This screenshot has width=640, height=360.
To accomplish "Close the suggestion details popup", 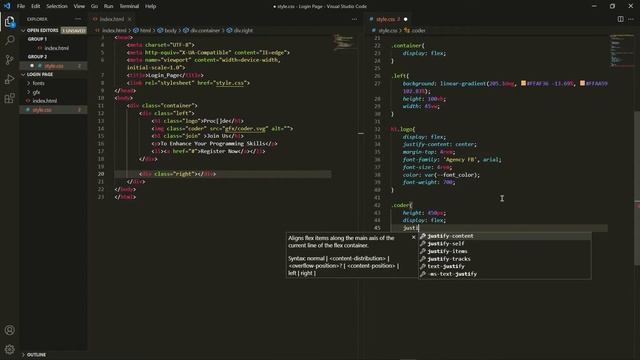I will click(x=413, y=237).
